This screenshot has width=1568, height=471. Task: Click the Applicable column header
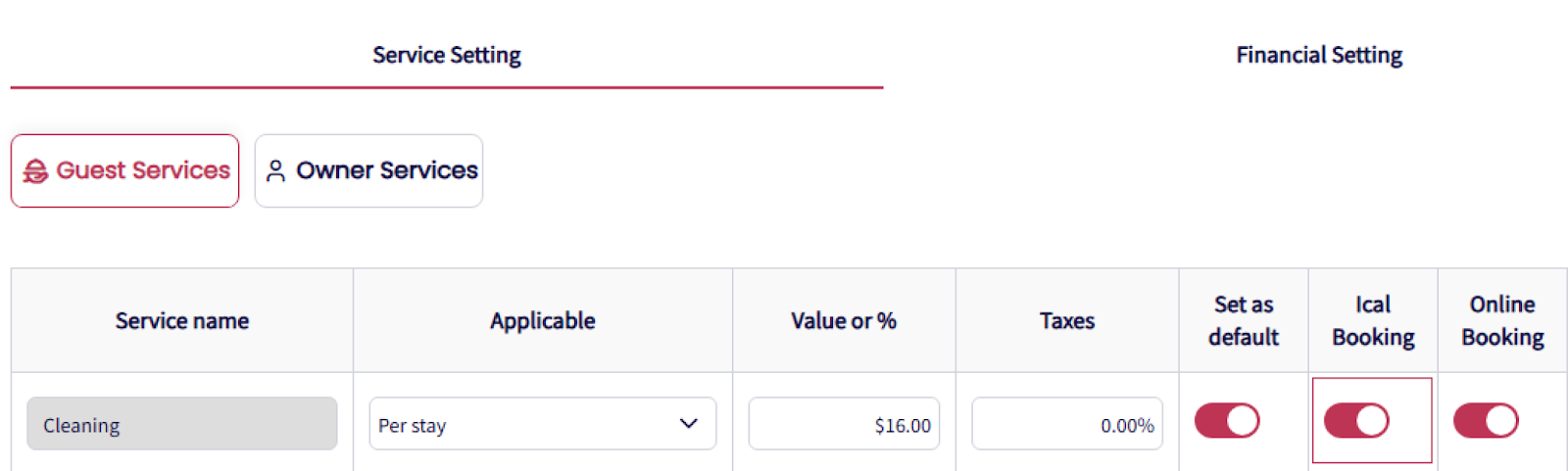tap(542, 321)
